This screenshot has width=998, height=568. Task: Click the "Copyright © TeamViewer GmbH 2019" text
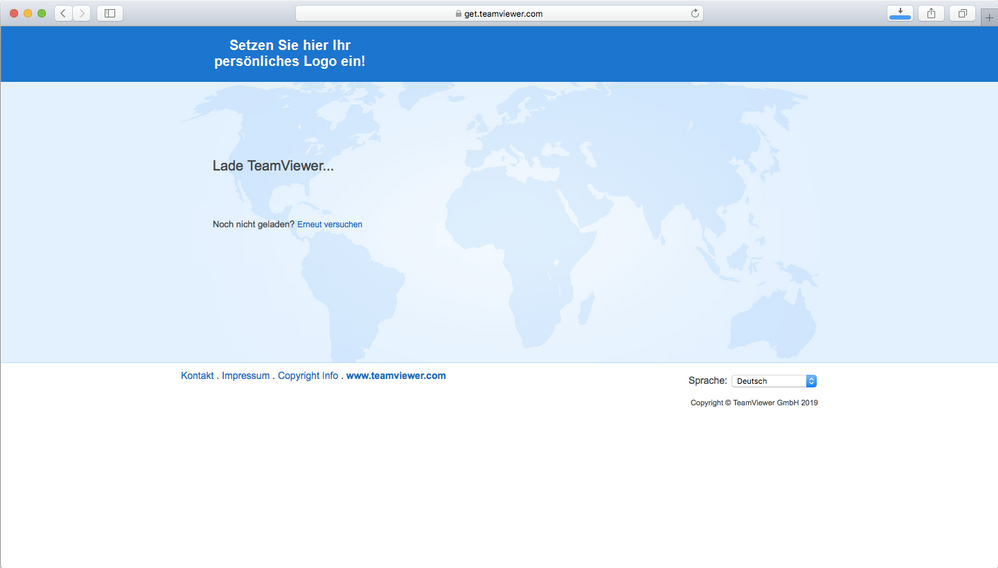(754, 402)
